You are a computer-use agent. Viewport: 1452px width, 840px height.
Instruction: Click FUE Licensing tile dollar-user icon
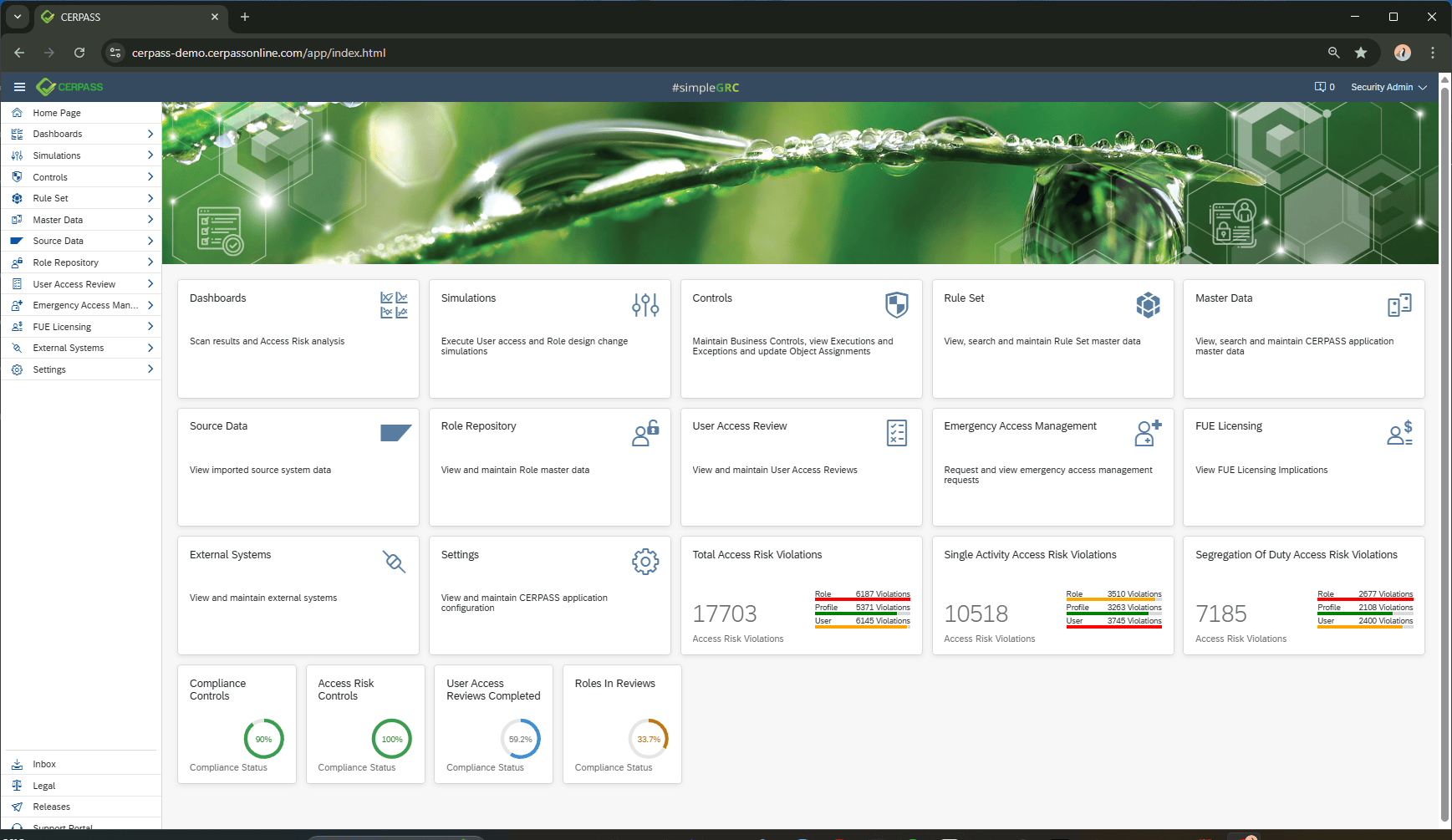[1399, 433]
